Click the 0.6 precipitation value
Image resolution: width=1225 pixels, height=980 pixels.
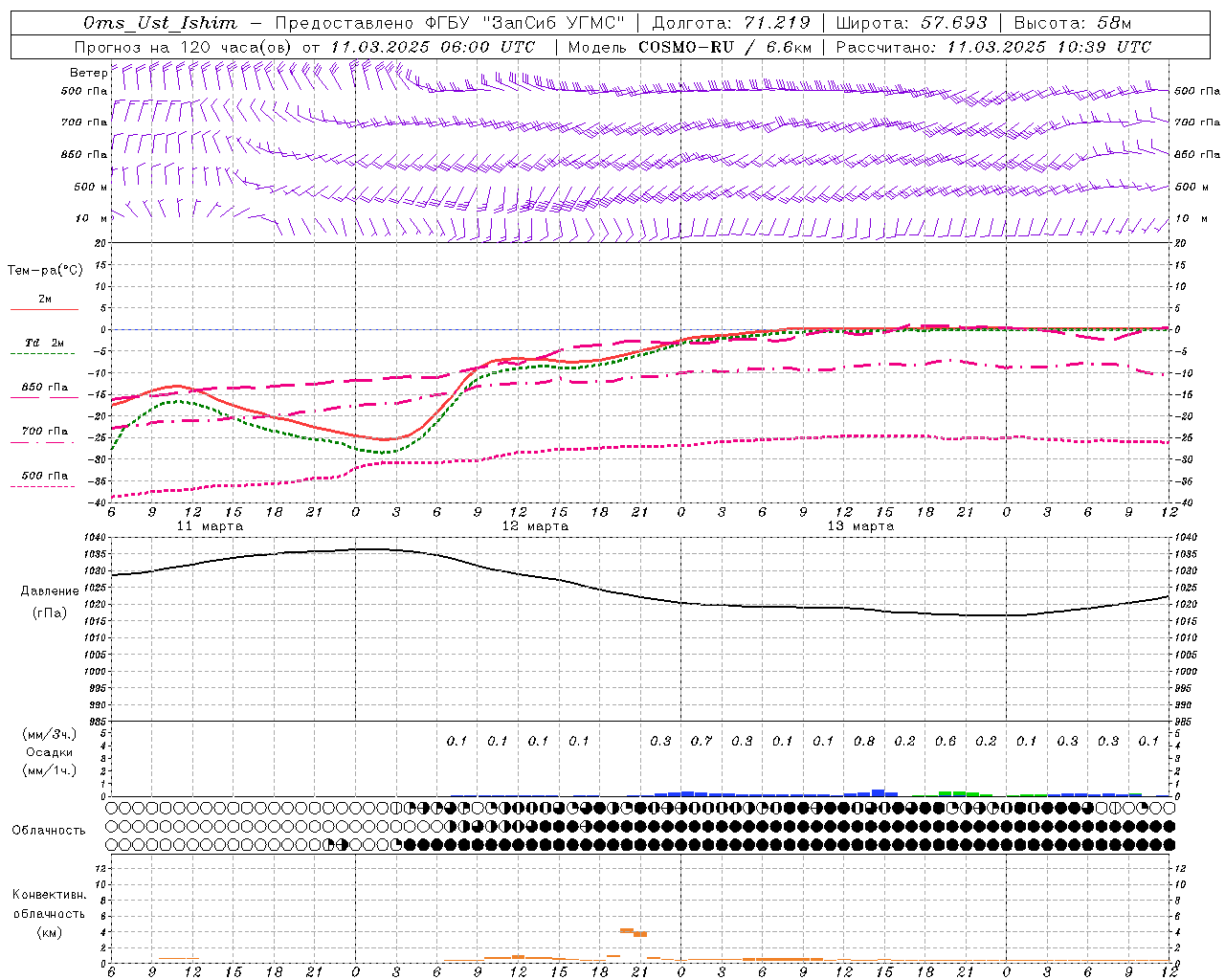click(946, 741)
